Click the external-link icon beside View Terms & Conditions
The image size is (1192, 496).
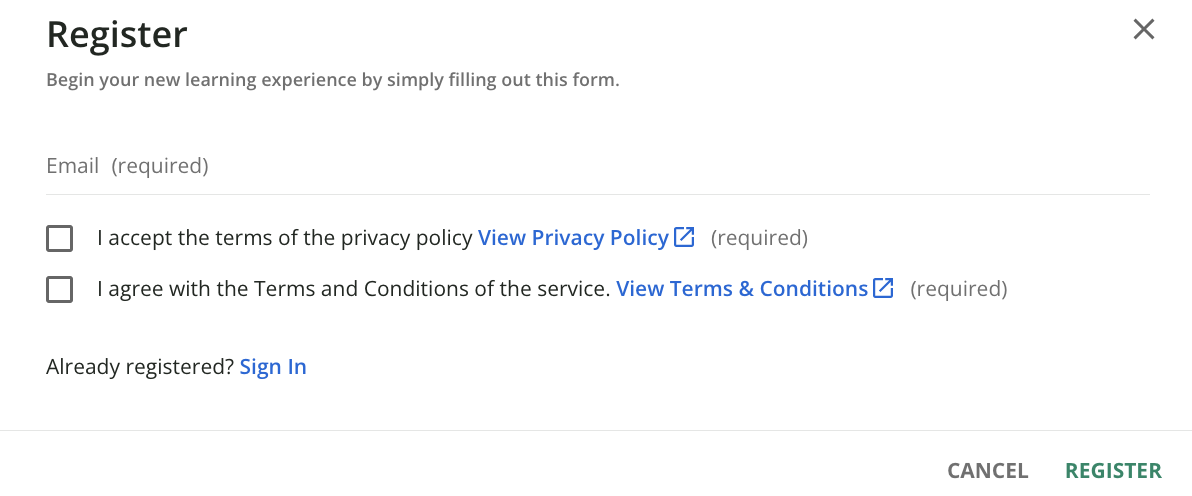tap(883, 288)
